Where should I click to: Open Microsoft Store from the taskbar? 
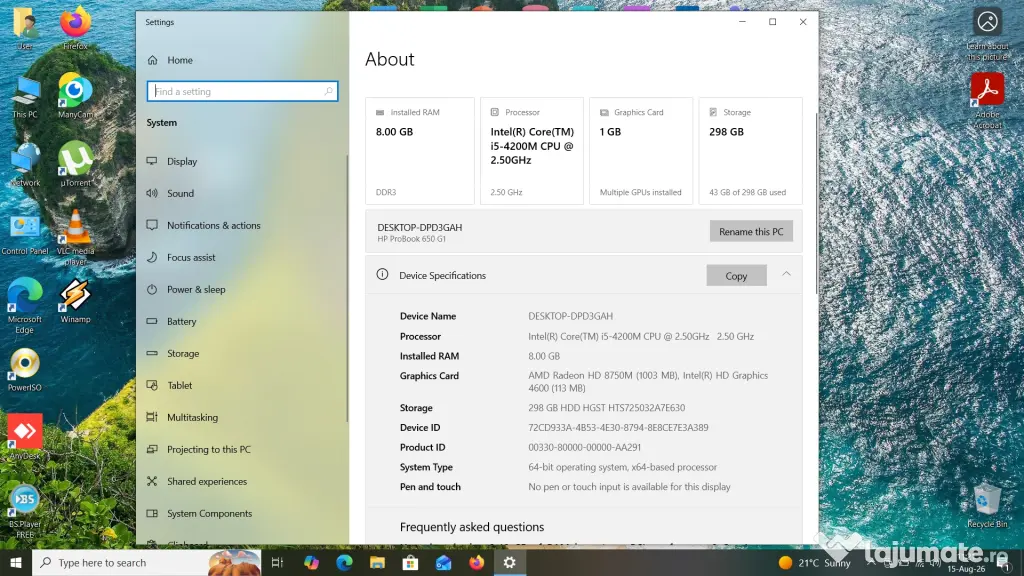pos(410,562)
